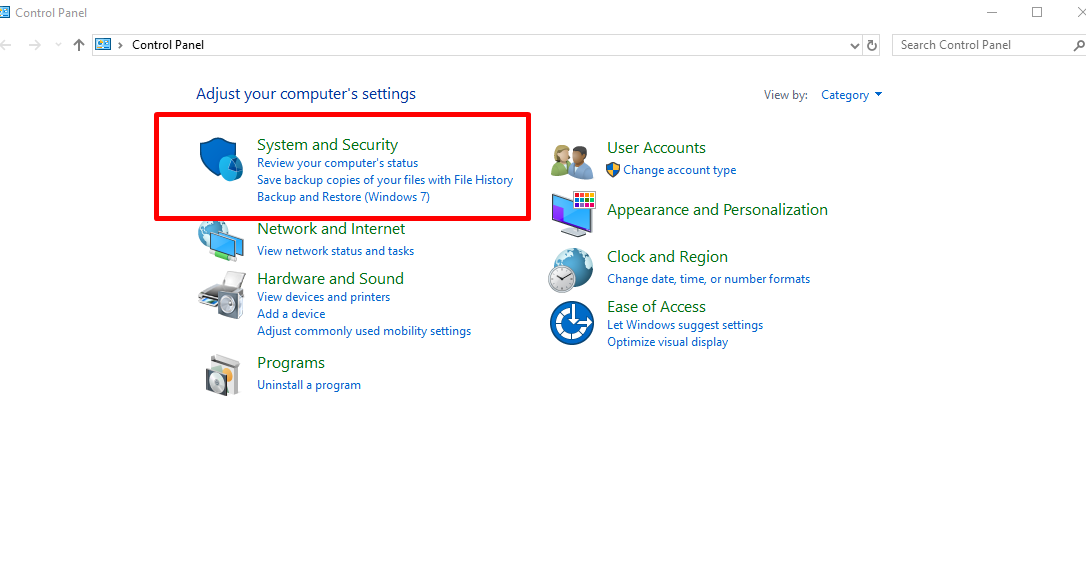The width and height of the screenshot is (1086, 561).
Task: Open Clock and Region heading
Action: [x=668, y=257]
